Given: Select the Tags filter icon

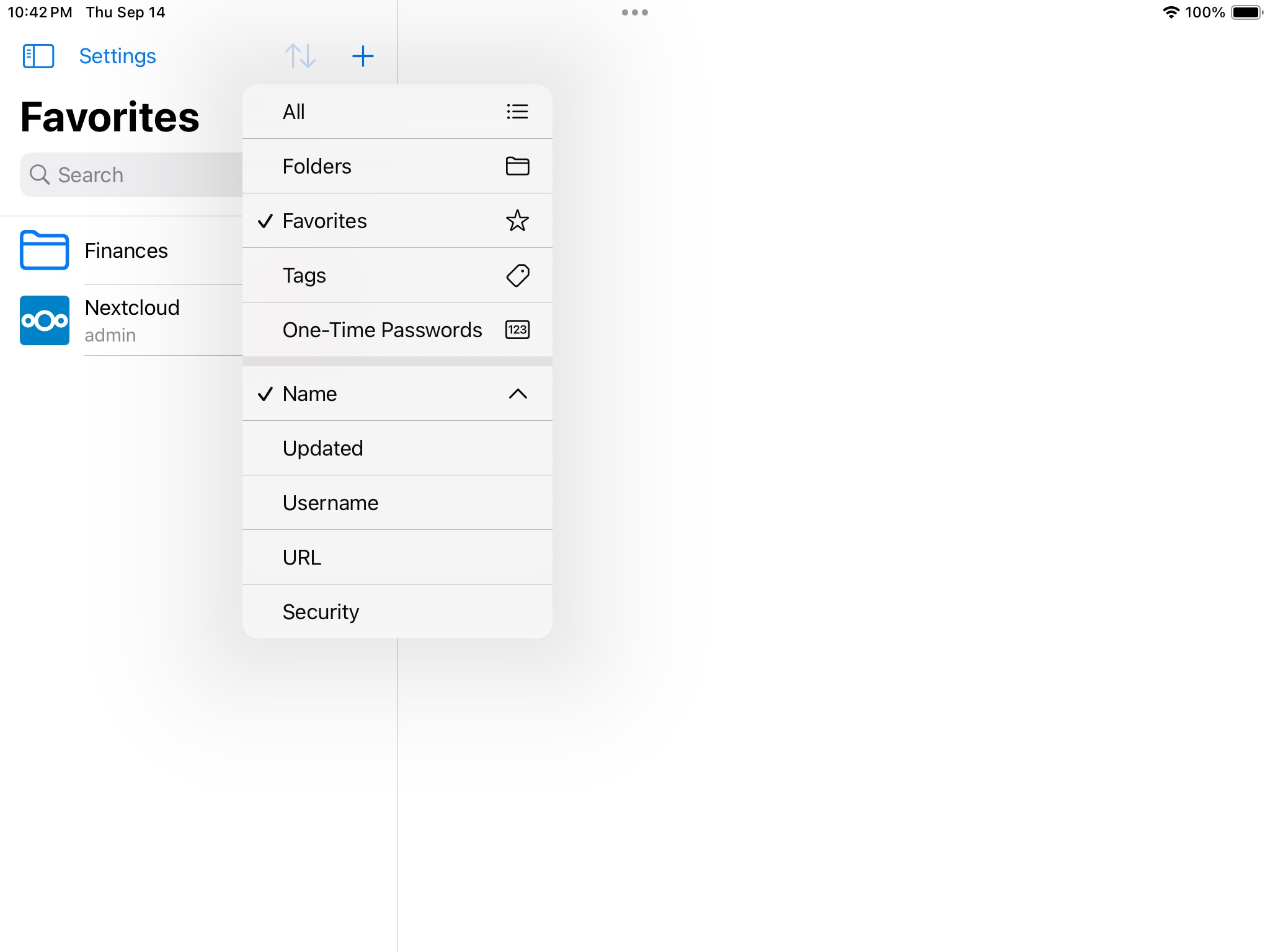Looking at the screenshot, I should point(518,275).
